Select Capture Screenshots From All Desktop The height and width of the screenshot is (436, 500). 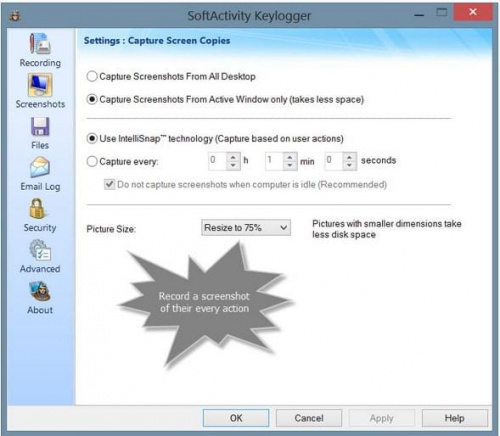coord(171,76)
